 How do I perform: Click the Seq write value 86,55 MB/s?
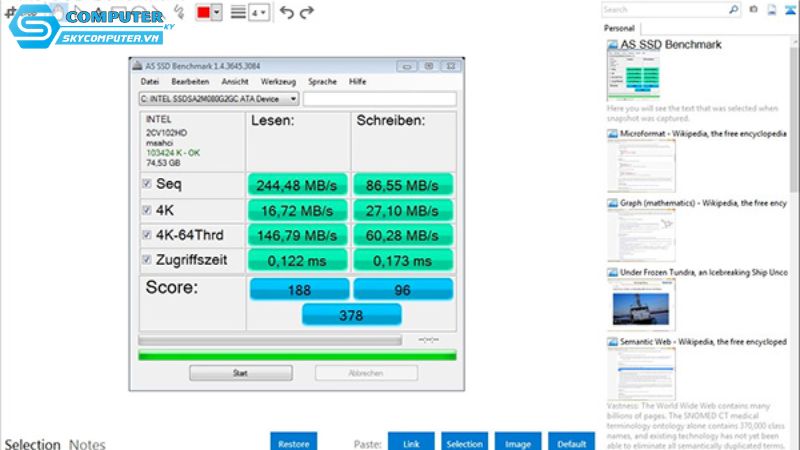click(x=403, y=185)
